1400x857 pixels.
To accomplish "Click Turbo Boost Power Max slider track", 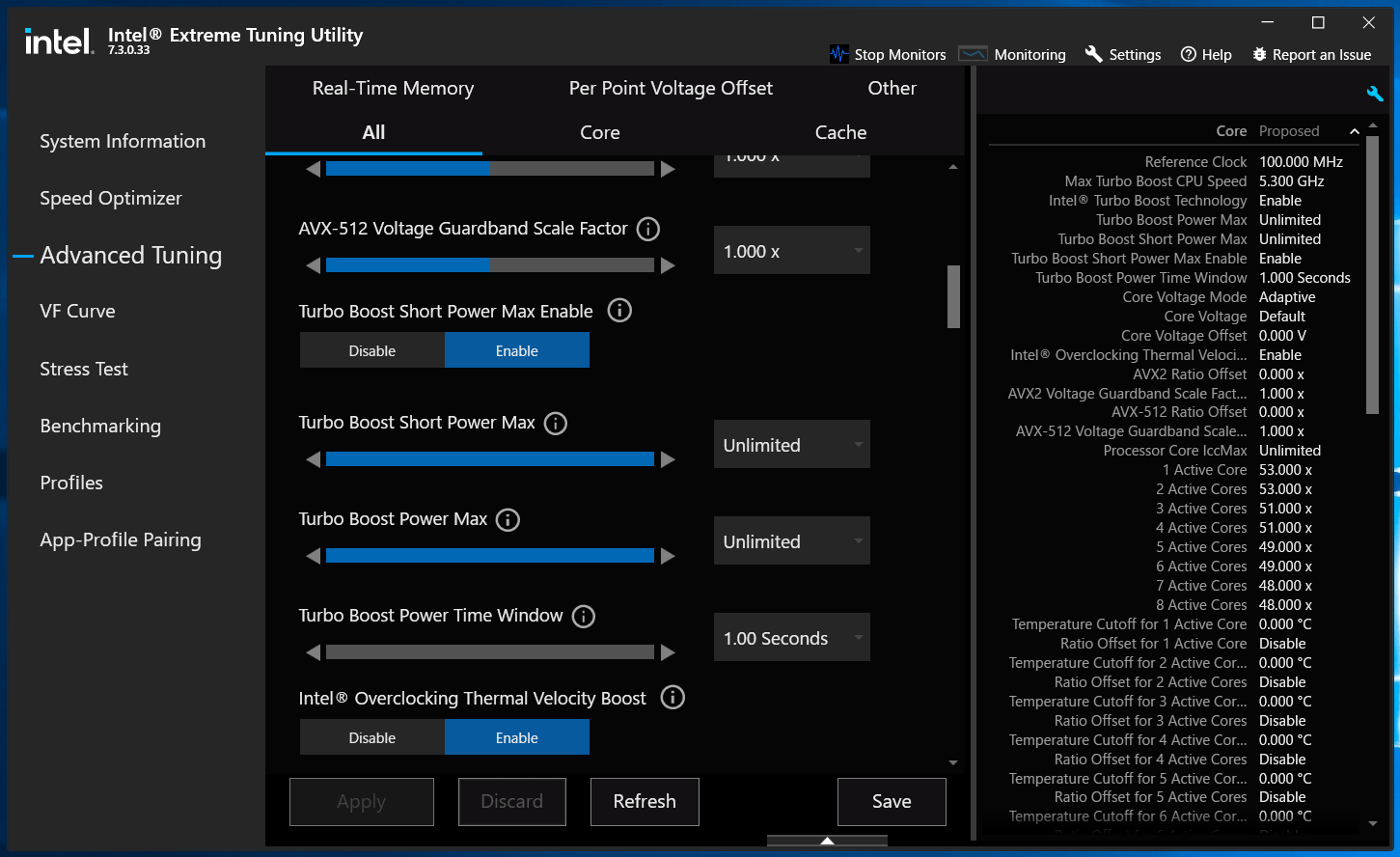I will (490, 556).
